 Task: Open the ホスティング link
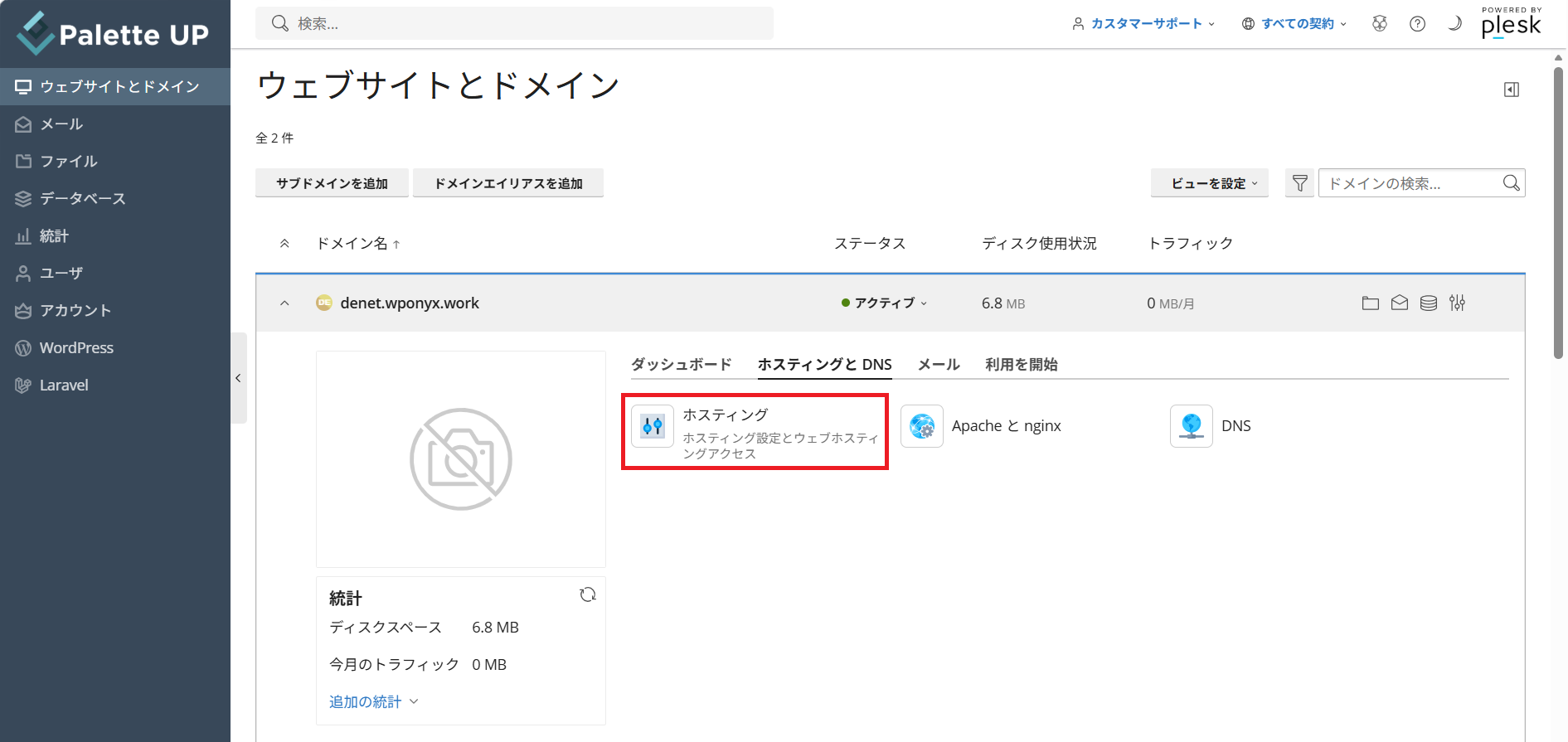[726, 415]
